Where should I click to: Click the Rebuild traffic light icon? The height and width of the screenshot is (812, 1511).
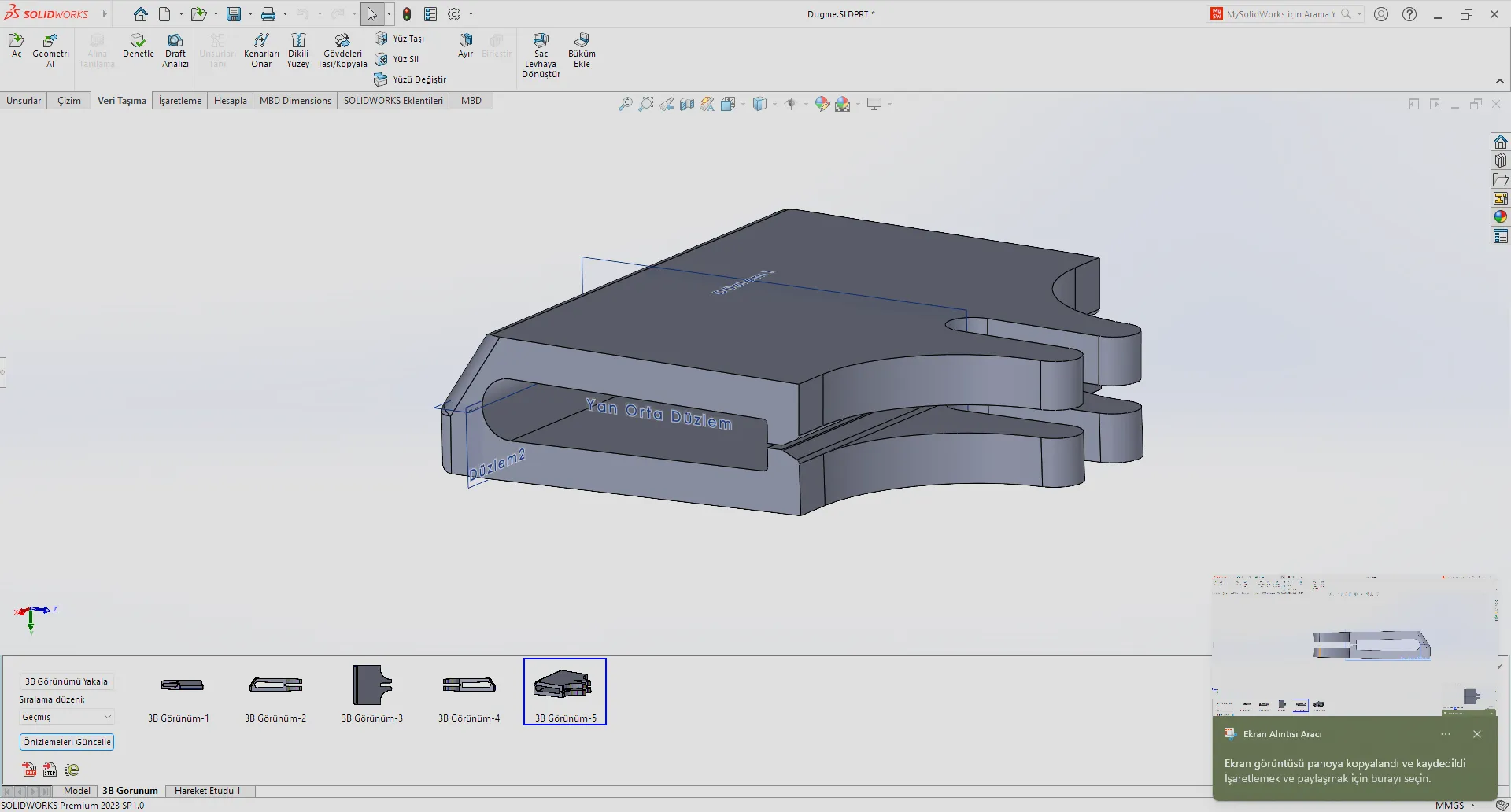click(407, 14)
